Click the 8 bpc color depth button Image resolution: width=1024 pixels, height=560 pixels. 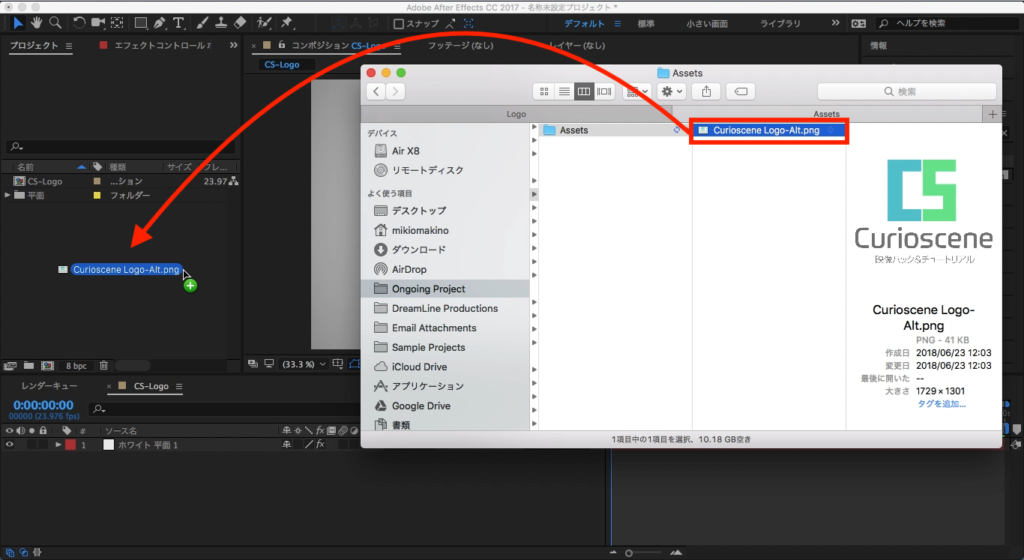coord(77,365)
